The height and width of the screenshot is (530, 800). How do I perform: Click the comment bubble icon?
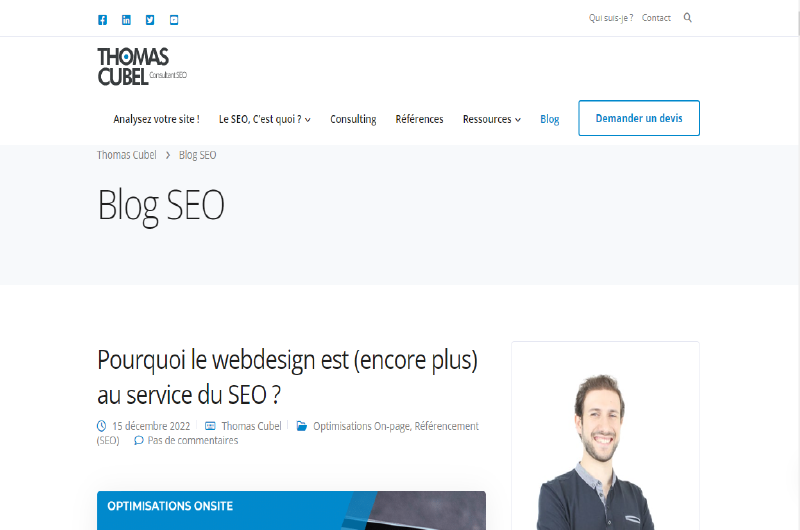pyautogui.click(x=138, y=440)
